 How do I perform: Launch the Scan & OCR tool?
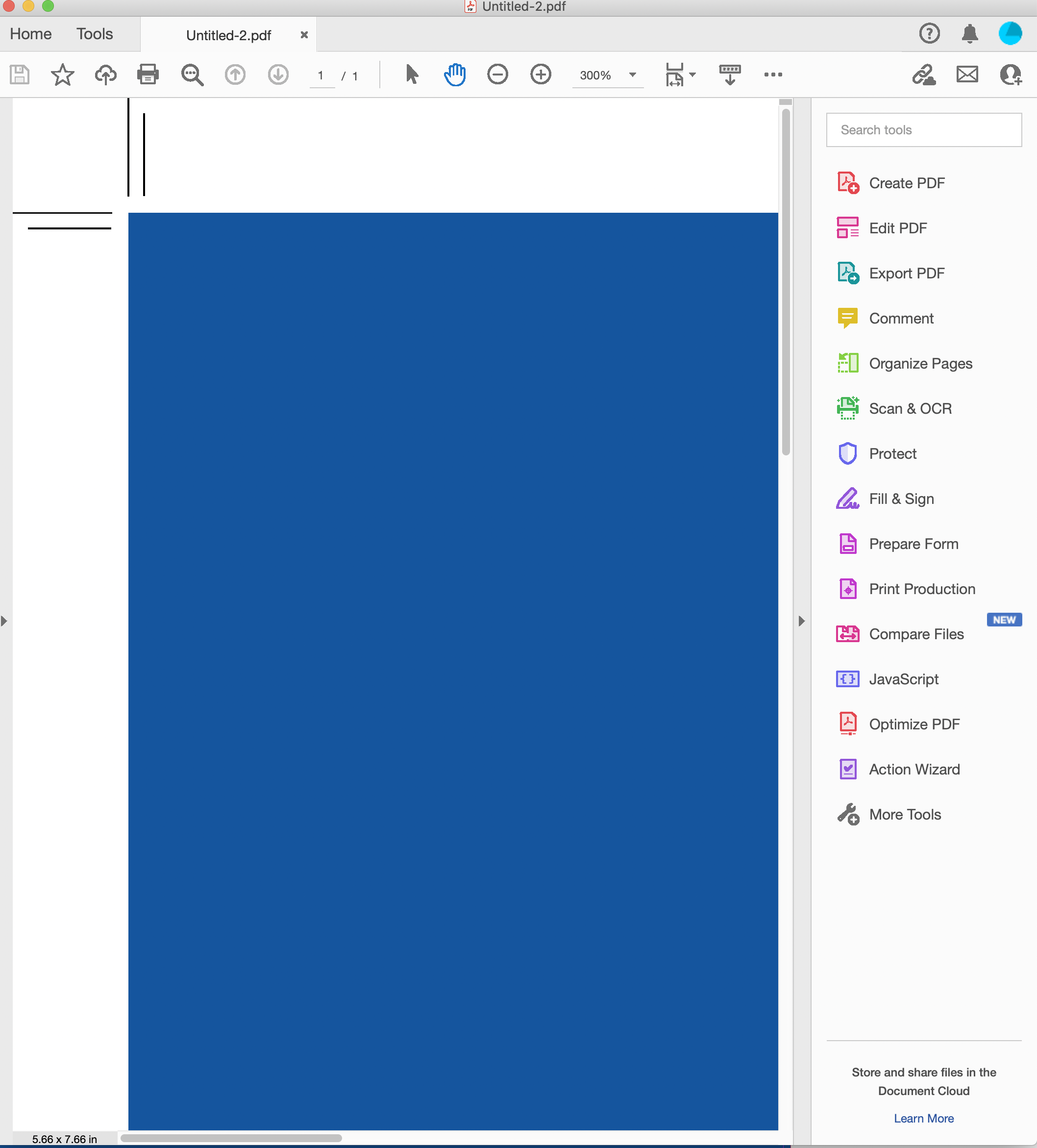[x=910, y=408]
